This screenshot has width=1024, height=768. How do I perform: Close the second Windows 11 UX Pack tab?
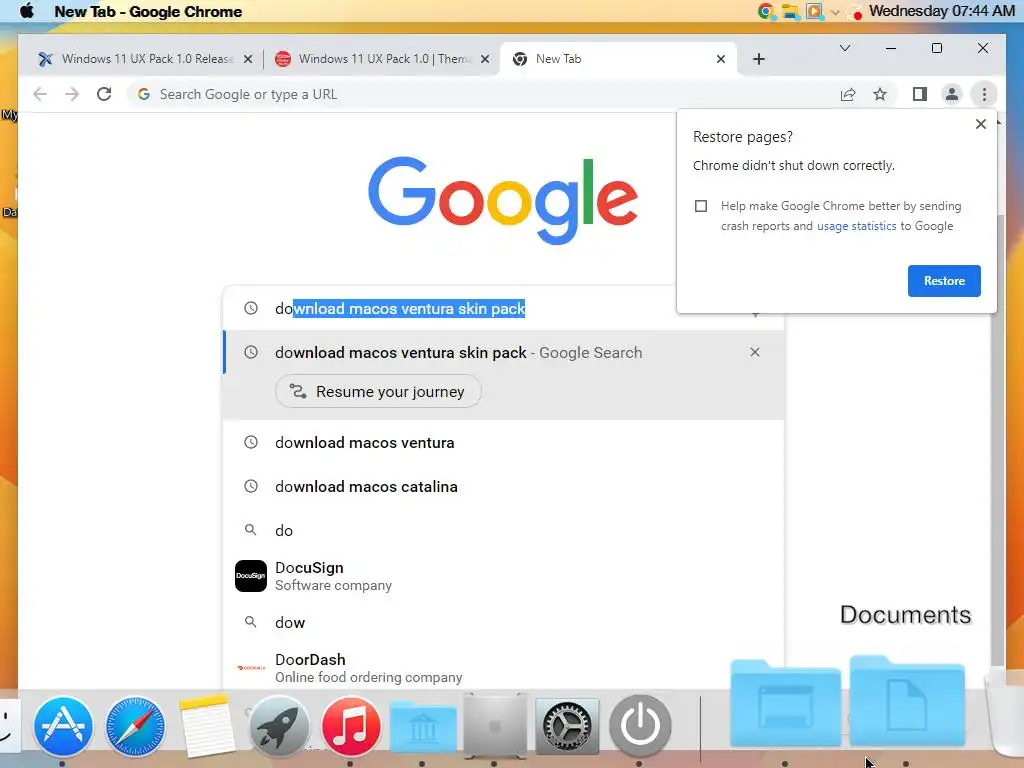pyautogui.click(x=485, y=59)
